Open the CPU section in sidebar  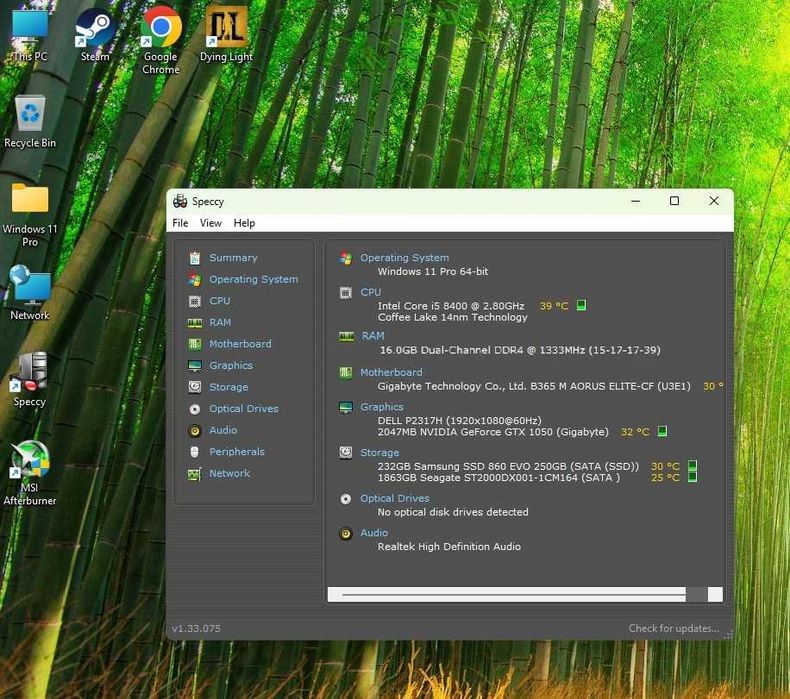(219, 301)
